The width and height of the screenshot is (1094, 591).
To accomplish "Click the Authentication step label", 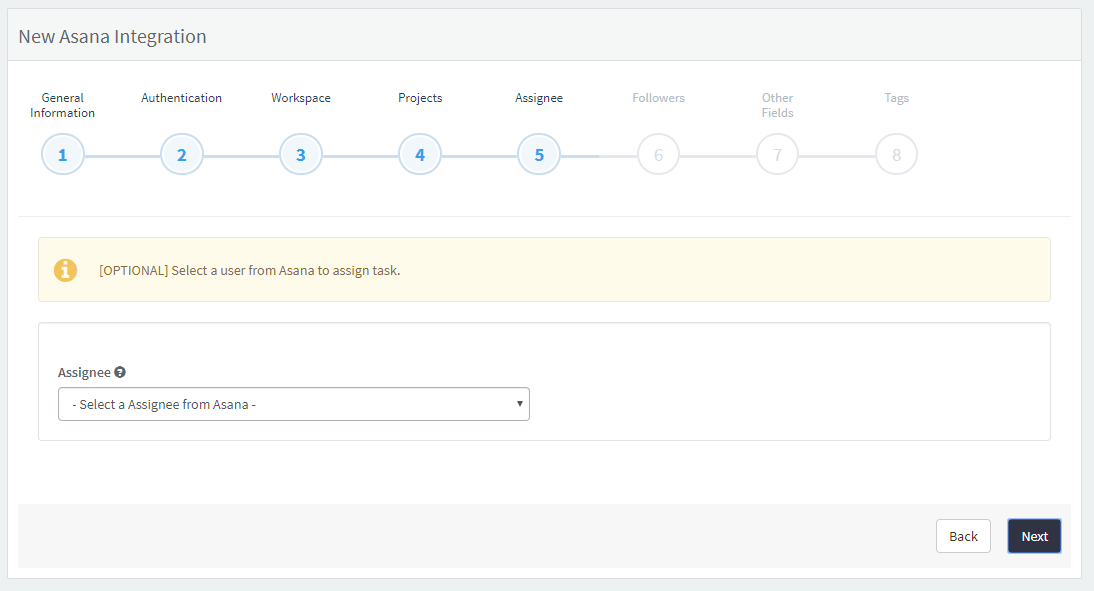I will coord(181,98).
